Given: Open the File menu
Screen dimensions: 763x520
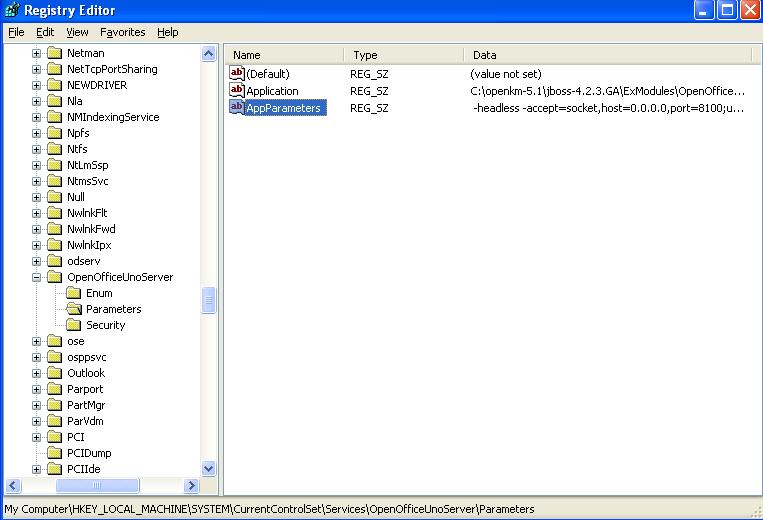Looking at the screenshot, I should tap(16, 32).
